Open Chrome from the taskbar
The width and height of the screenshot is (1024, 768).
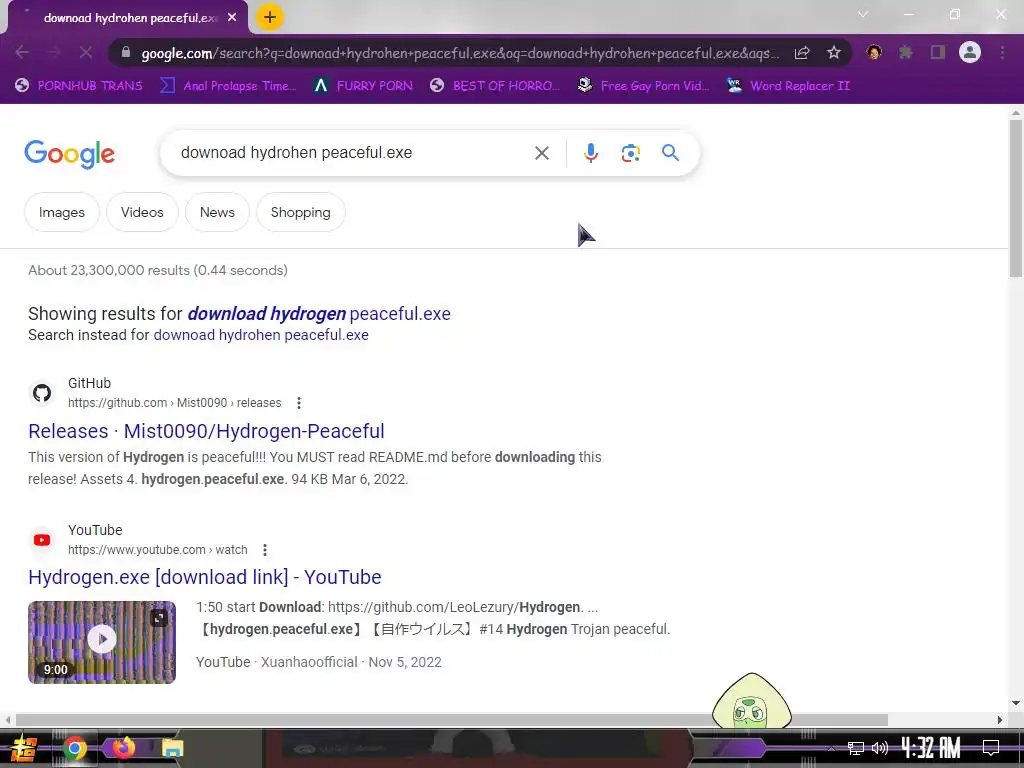click(x=74, y=748)
